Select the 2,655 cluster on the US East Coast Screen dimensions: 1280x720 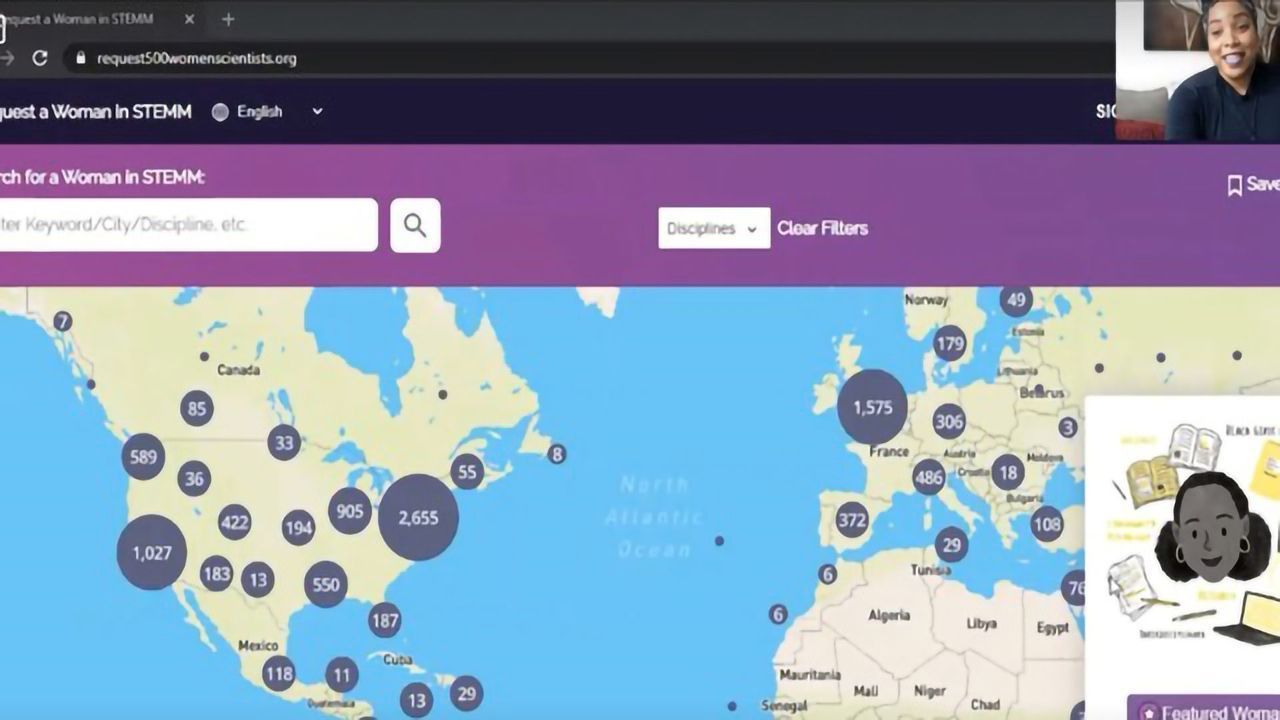tap(418, 517)
